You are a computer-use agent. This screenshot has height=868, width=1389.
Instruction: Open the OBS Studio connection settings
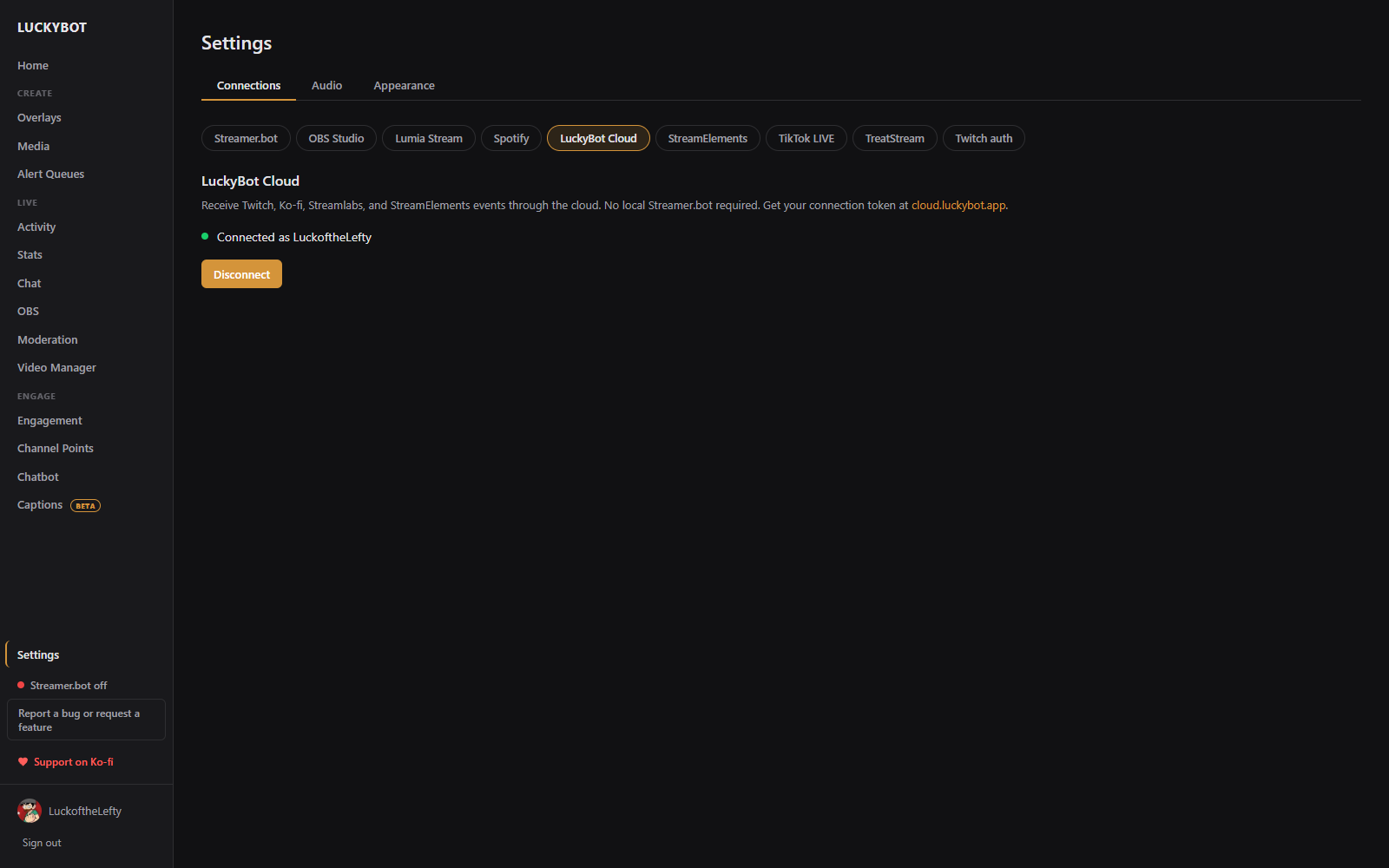point(336,138)
